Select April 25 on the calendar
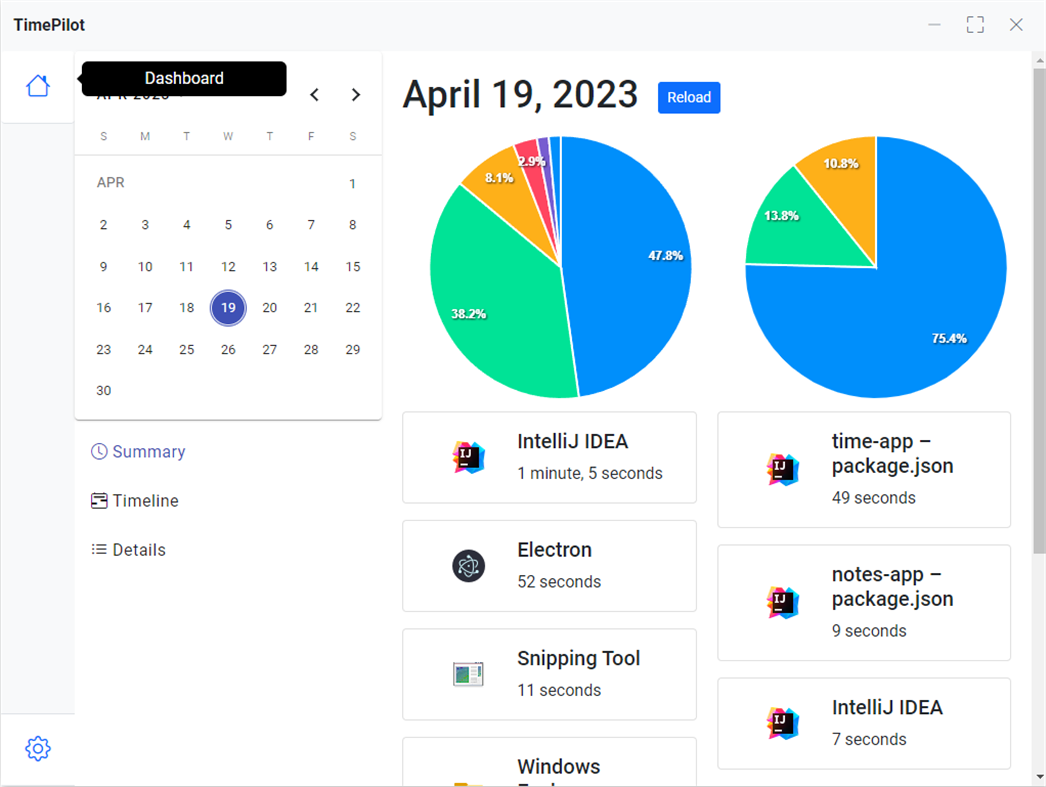This screenshot has height=787, width=1046. [186, 349]
